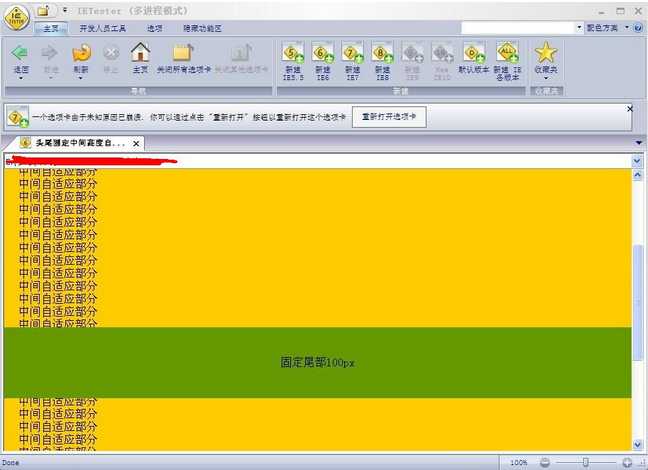Click the greyed close other tabs icon
The height and width of the screenshot is (470, 648).
click(242, 52)
